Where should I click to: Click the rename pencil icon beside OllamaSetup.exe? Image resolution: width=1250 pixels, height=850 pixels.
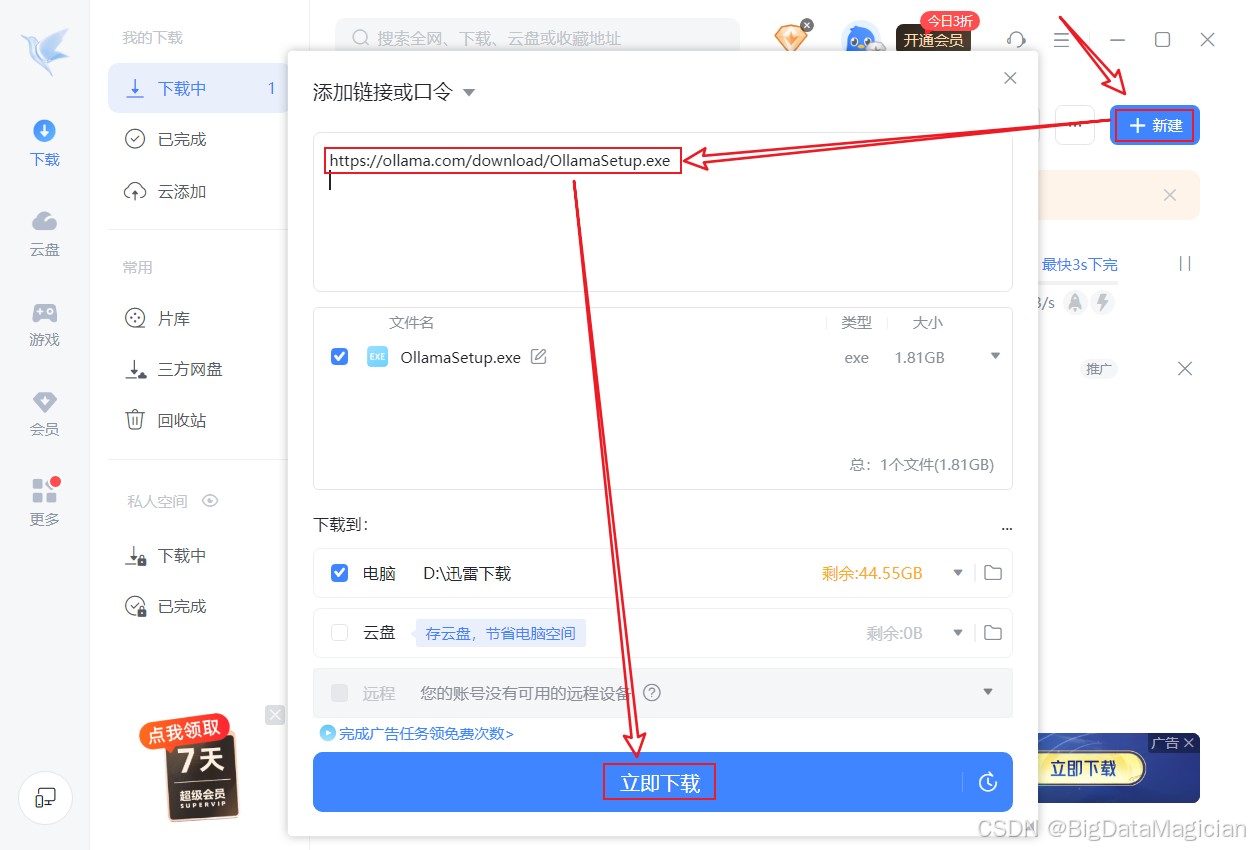click(x=539, y=357)
